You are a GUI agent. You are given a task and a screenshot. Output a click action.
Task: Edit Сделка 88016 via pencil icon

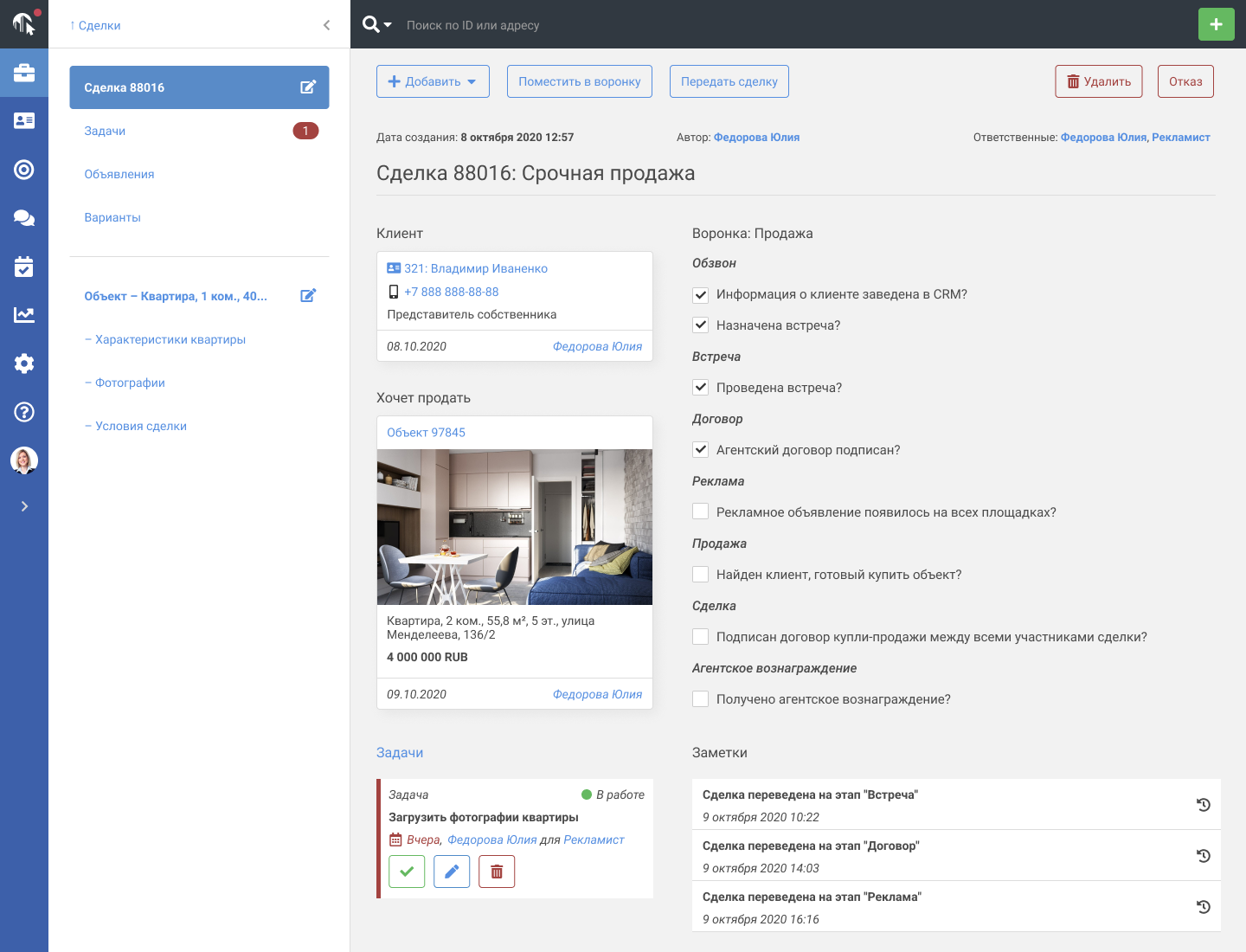(308, 87)
